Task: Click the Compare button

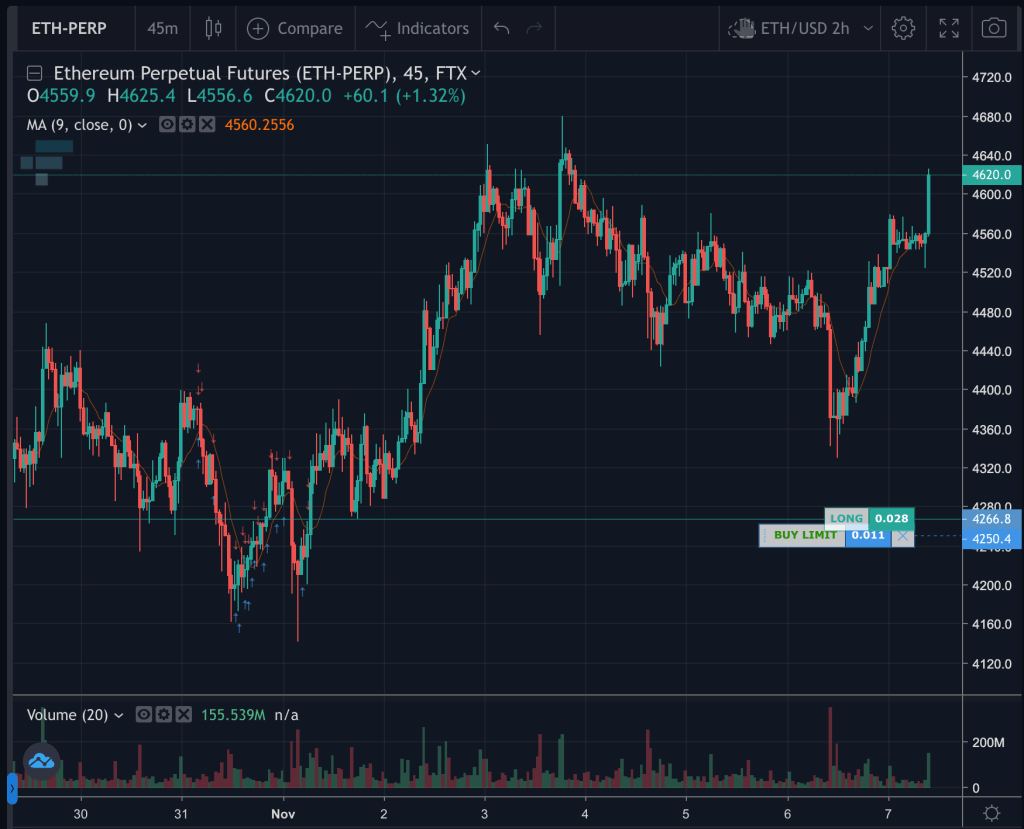Action: pos(295,28)
